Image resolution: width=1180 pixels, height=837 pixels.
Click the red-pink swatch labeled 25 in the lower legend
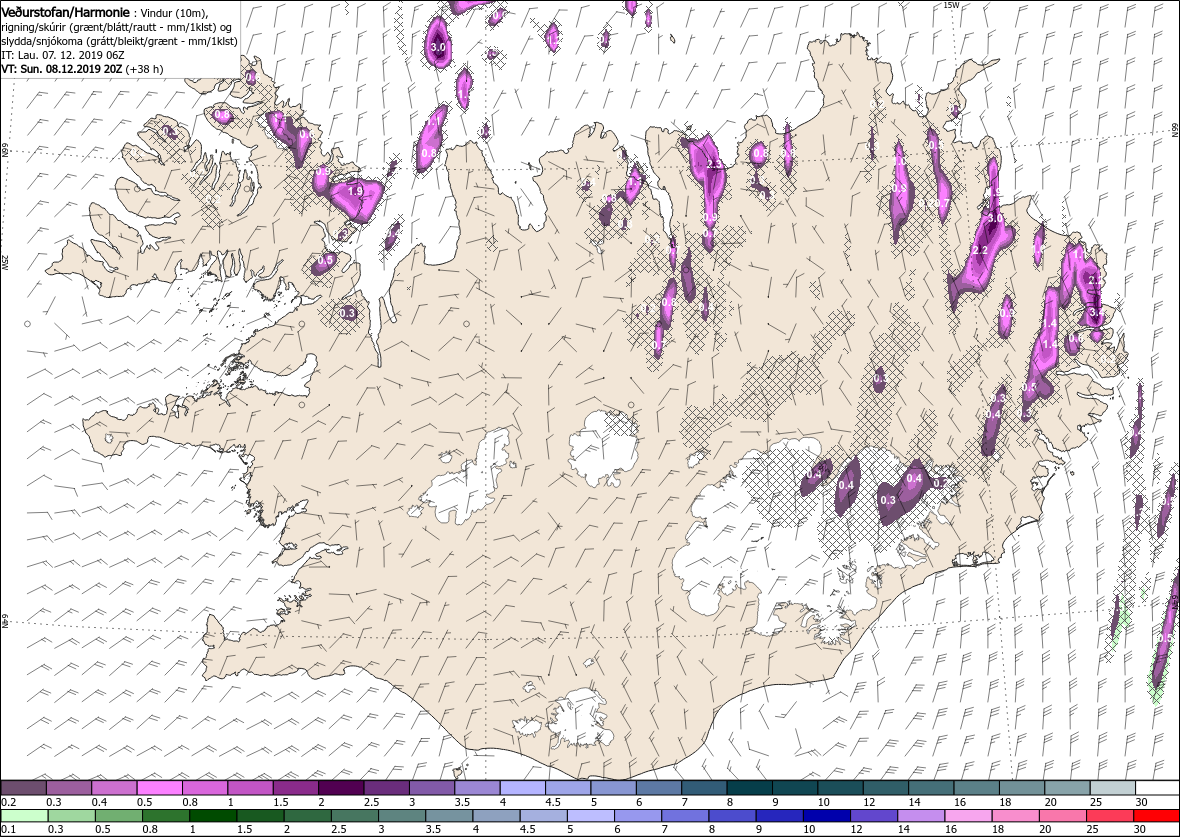[x=1109, y=816]
